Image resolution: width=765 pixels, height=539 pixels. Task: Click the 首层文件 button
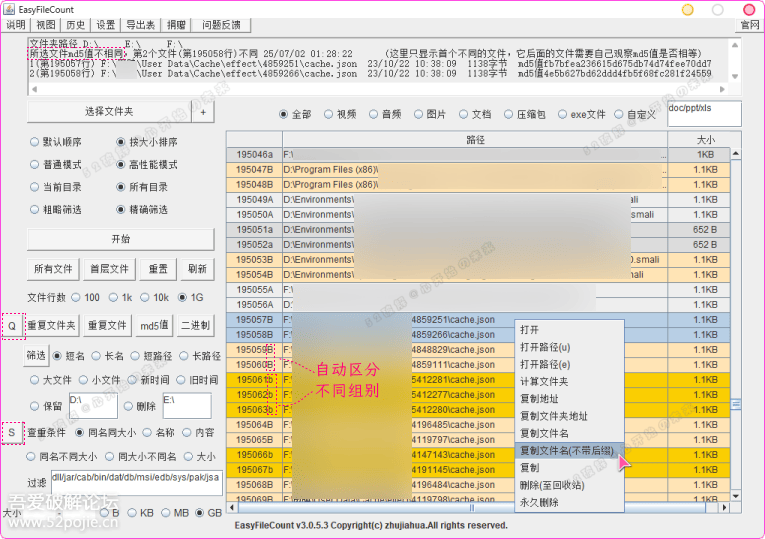pos(109,269)
